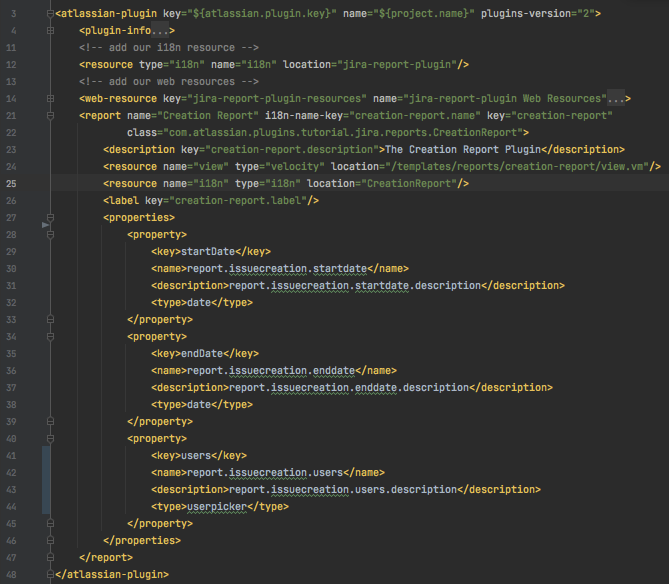Click the text 'userpicker' in type tag
Image resolution: width=669 pixels, height=584 pixels.
pyautogui.click(x=217, y=507)
